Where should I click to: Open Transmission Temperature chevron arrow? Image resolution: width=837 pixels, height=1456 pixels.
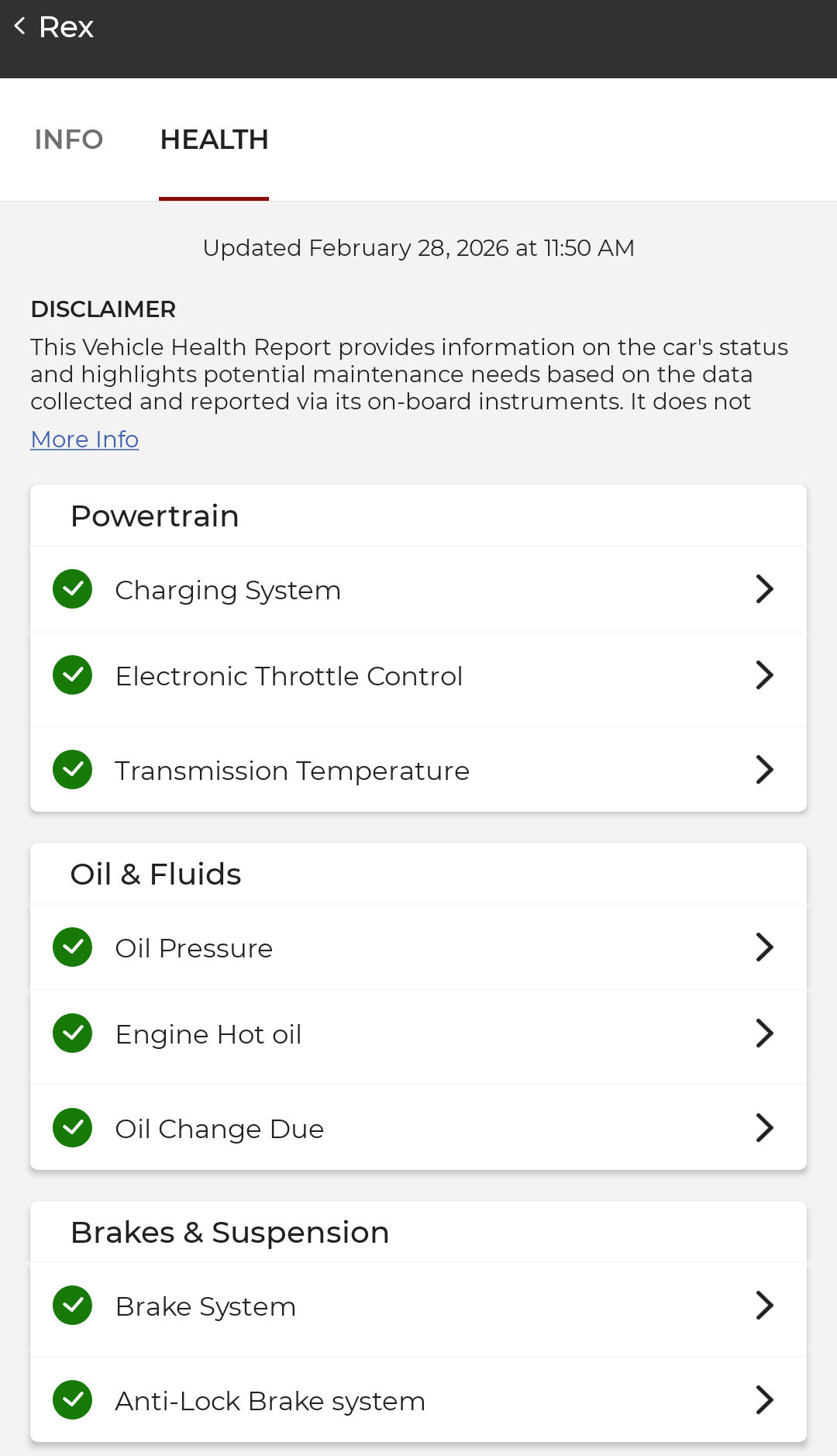(764, 770)
